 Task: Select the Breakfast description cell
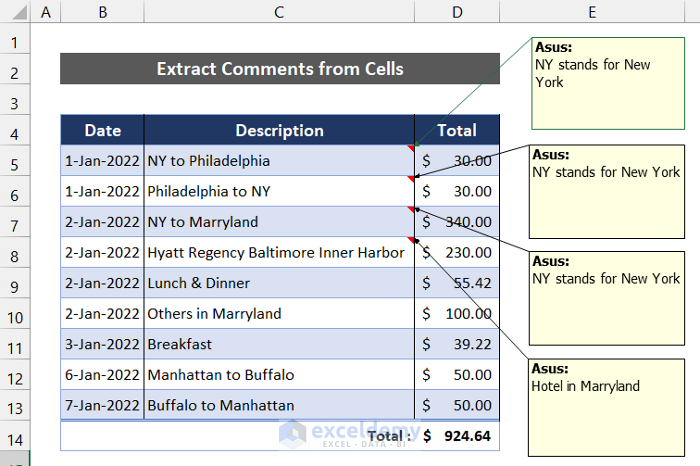point(279,344)
